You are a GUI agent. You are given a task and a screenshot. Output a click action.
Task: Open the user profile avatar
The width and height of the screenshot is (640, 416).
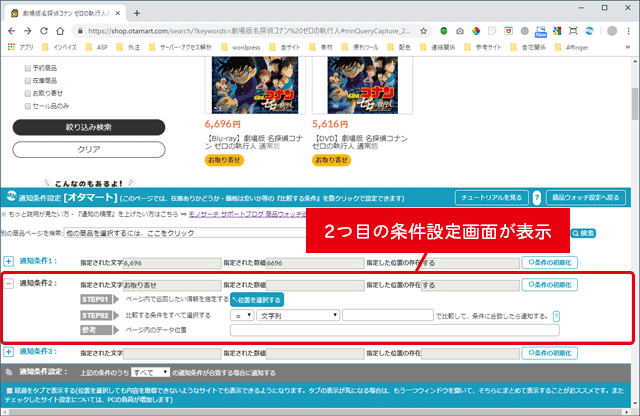click(612, 31)
